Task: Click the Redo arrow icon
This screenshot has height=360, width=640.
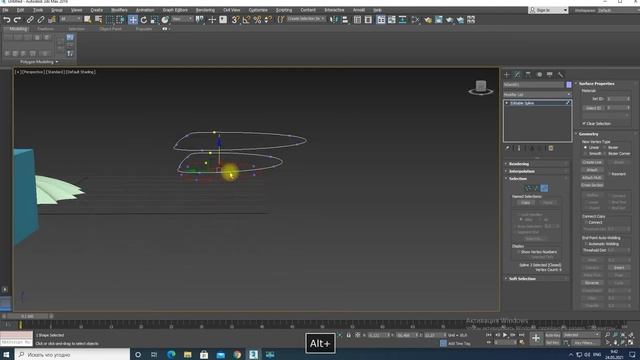Action: (x=17, y=20)
